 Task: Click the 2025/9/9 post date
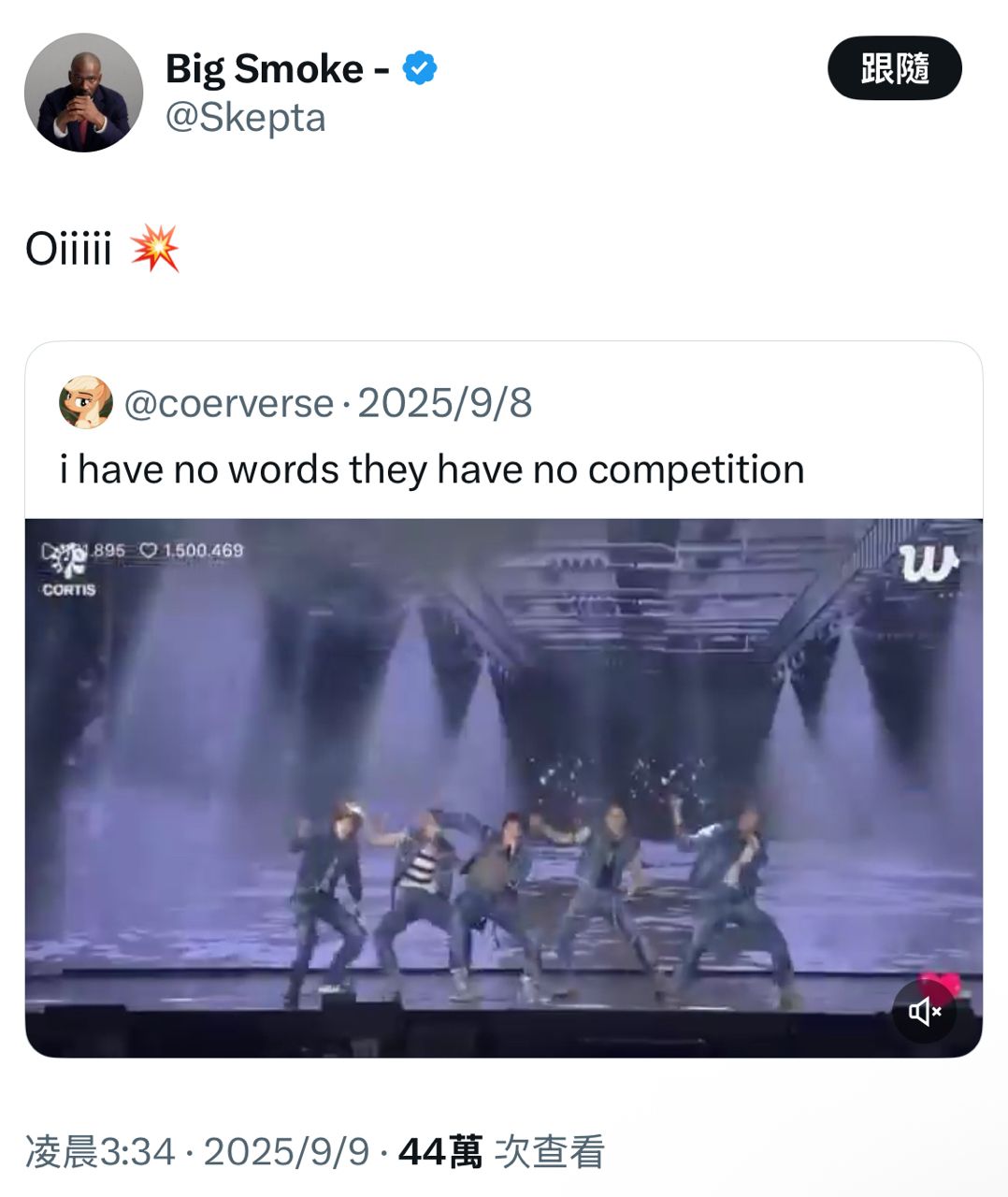click(286, 1151)
